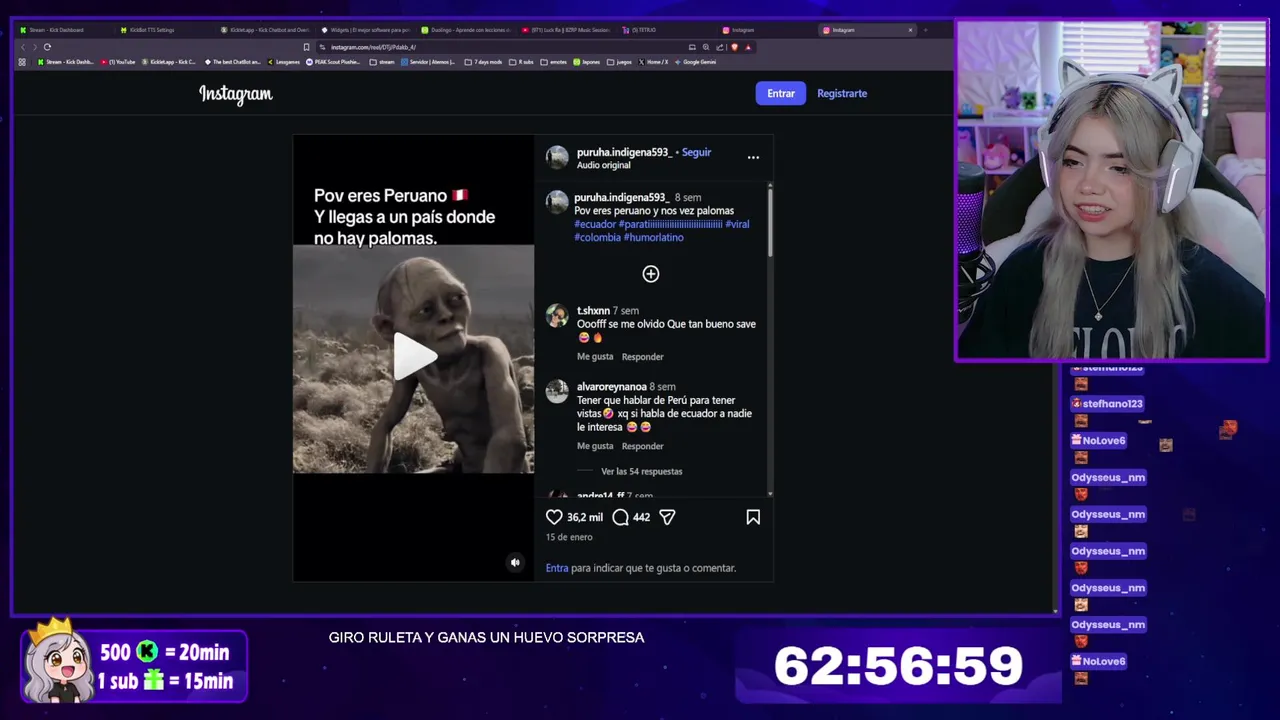This screenshot has width=1280, height=720.
Task: Click Responder under t.shxnn's comment
Action: point(642,357)
